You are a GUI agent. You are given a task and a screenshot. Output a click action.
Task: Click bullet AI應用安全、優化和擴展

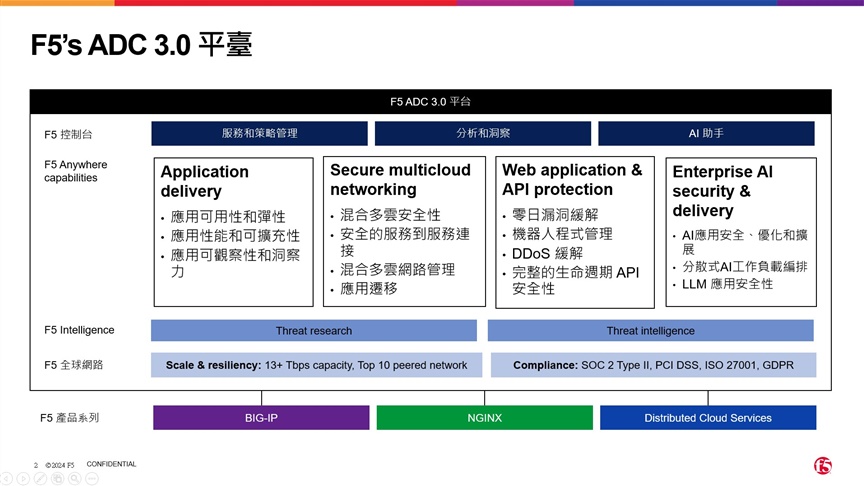tap(744, 242)
